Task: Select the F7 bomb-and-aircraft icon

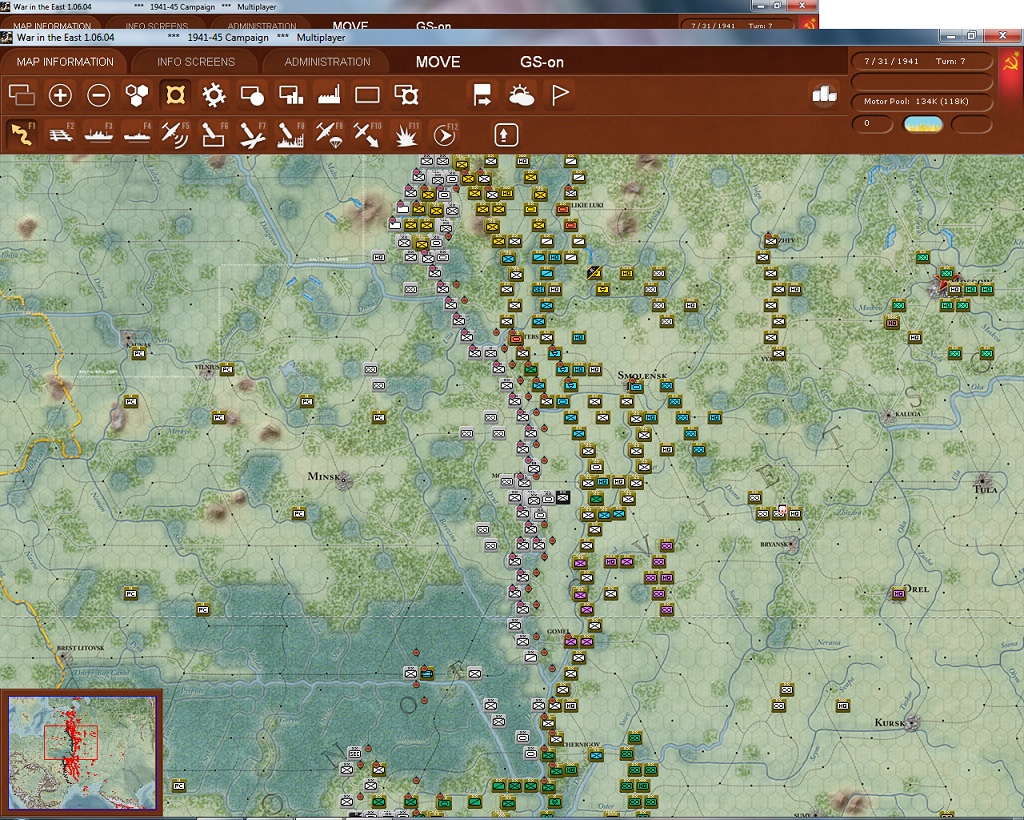Action: [x=252, y=134]
